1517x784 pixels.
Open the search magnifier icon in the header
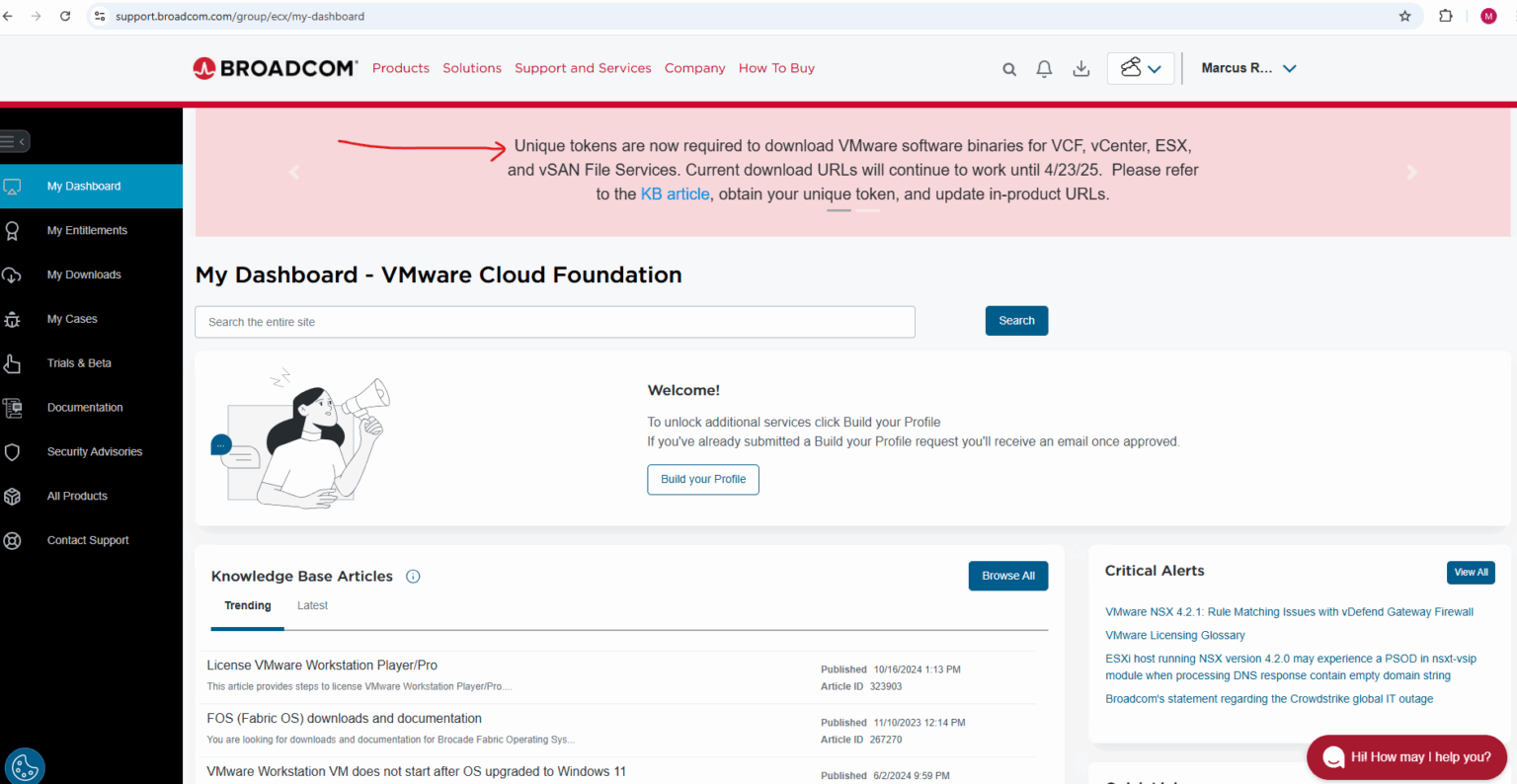coord(1008,68)
